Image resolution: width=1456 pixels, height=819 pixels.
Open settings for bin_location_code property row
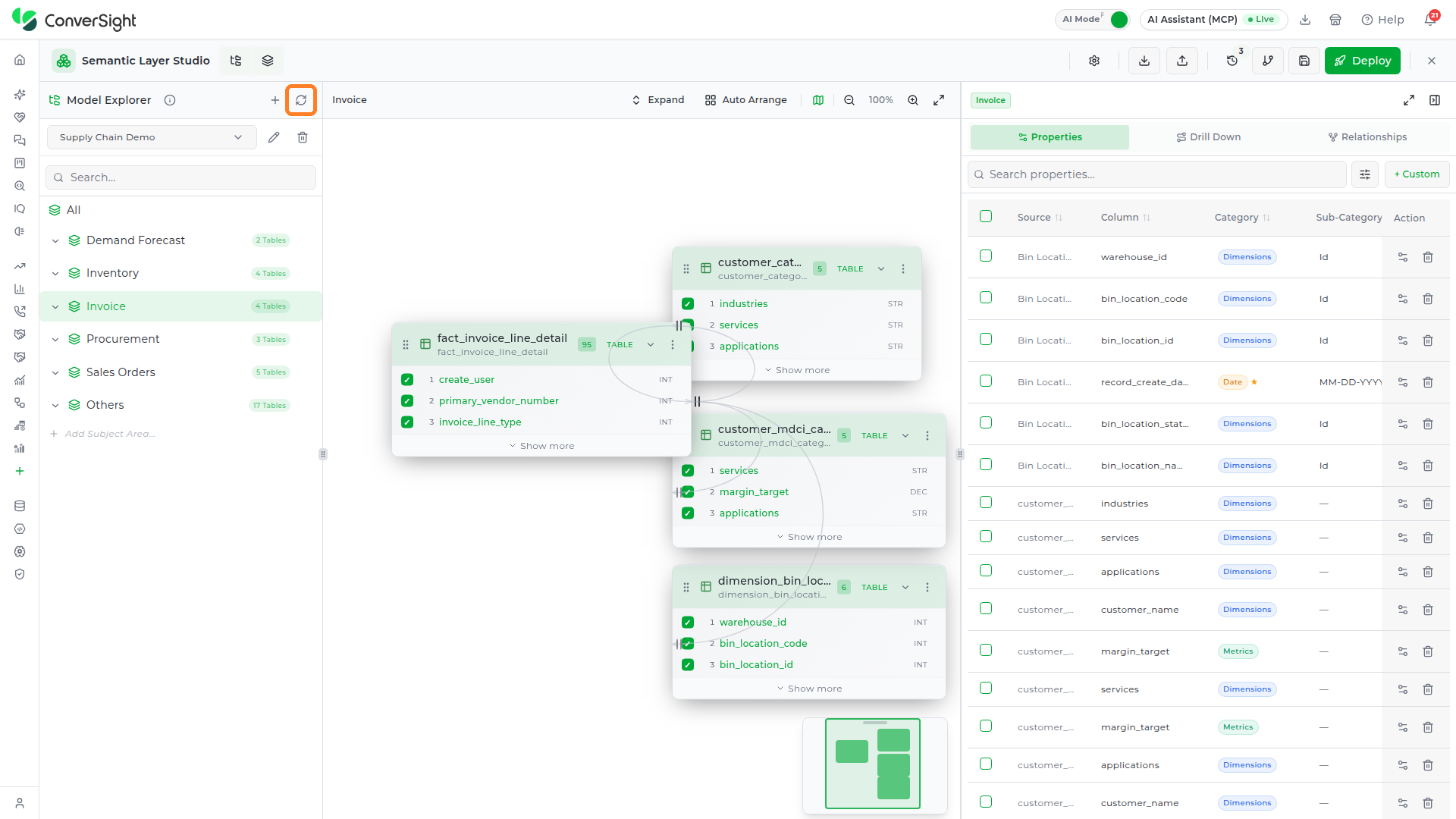tap(1403, 299)
